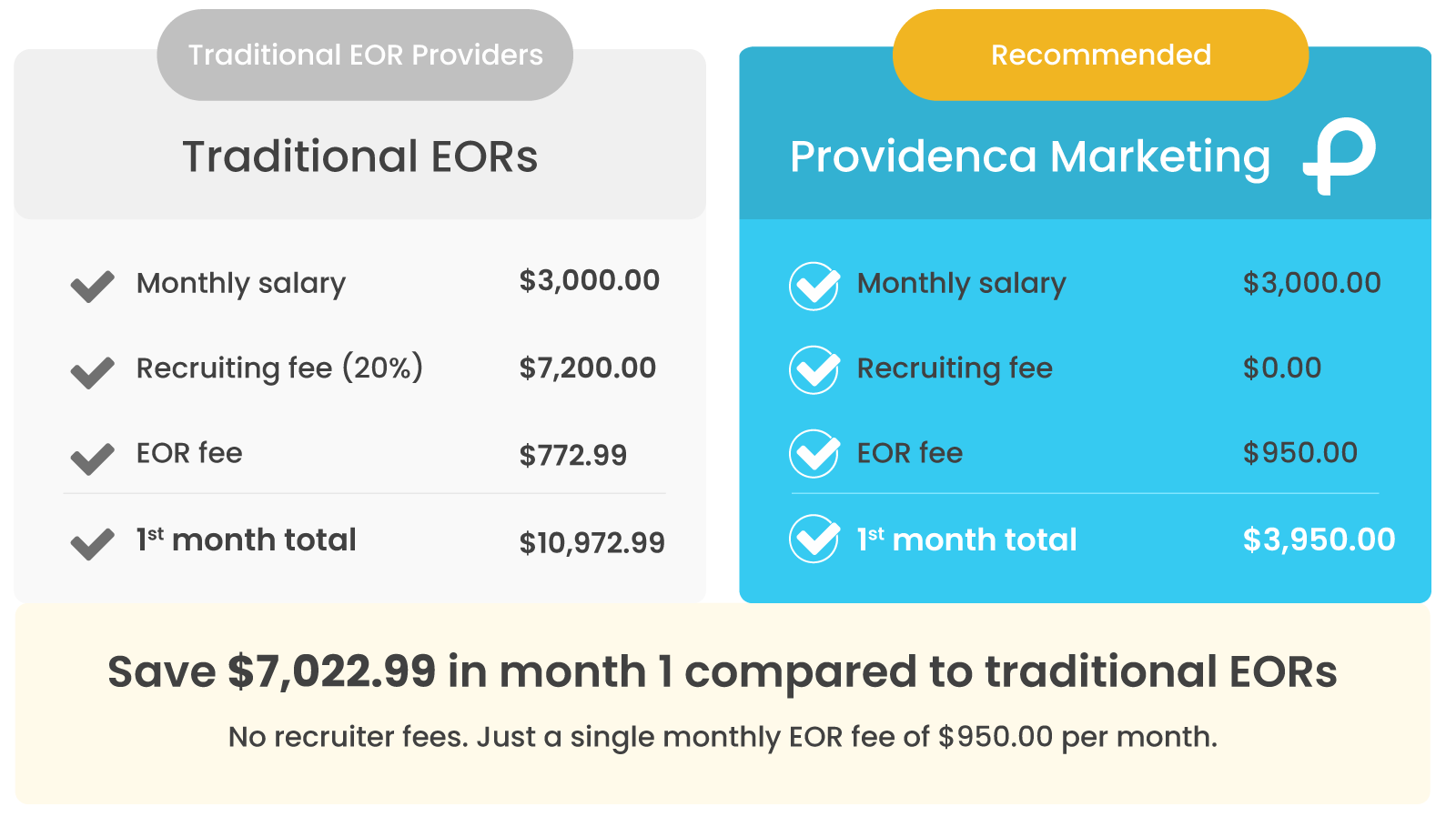Click the Save $7,022.99 headline
The height and width of the screenshot is (827, 1456).
pos(723,672)
